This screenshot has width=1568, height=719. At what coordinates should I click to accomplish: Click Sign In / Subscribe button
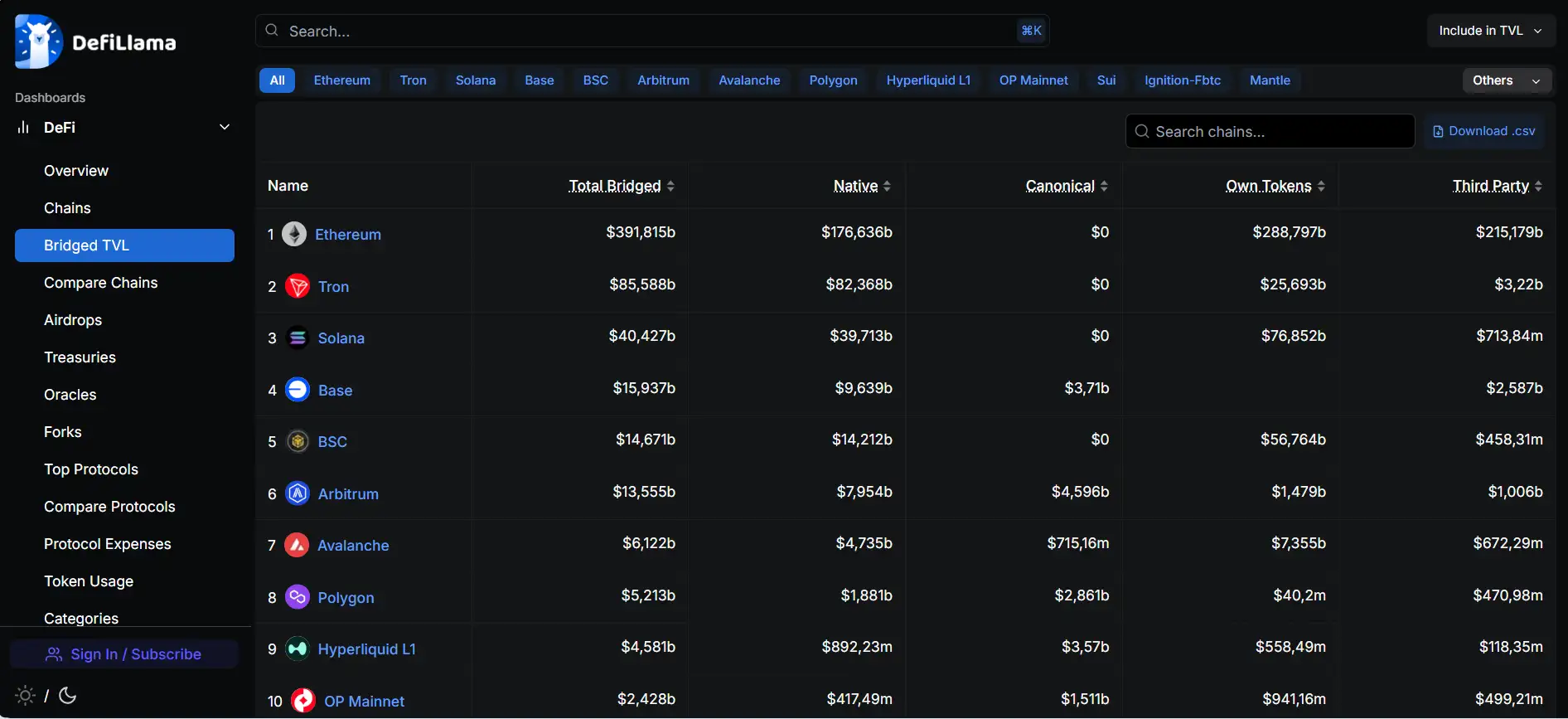point(123,654)
